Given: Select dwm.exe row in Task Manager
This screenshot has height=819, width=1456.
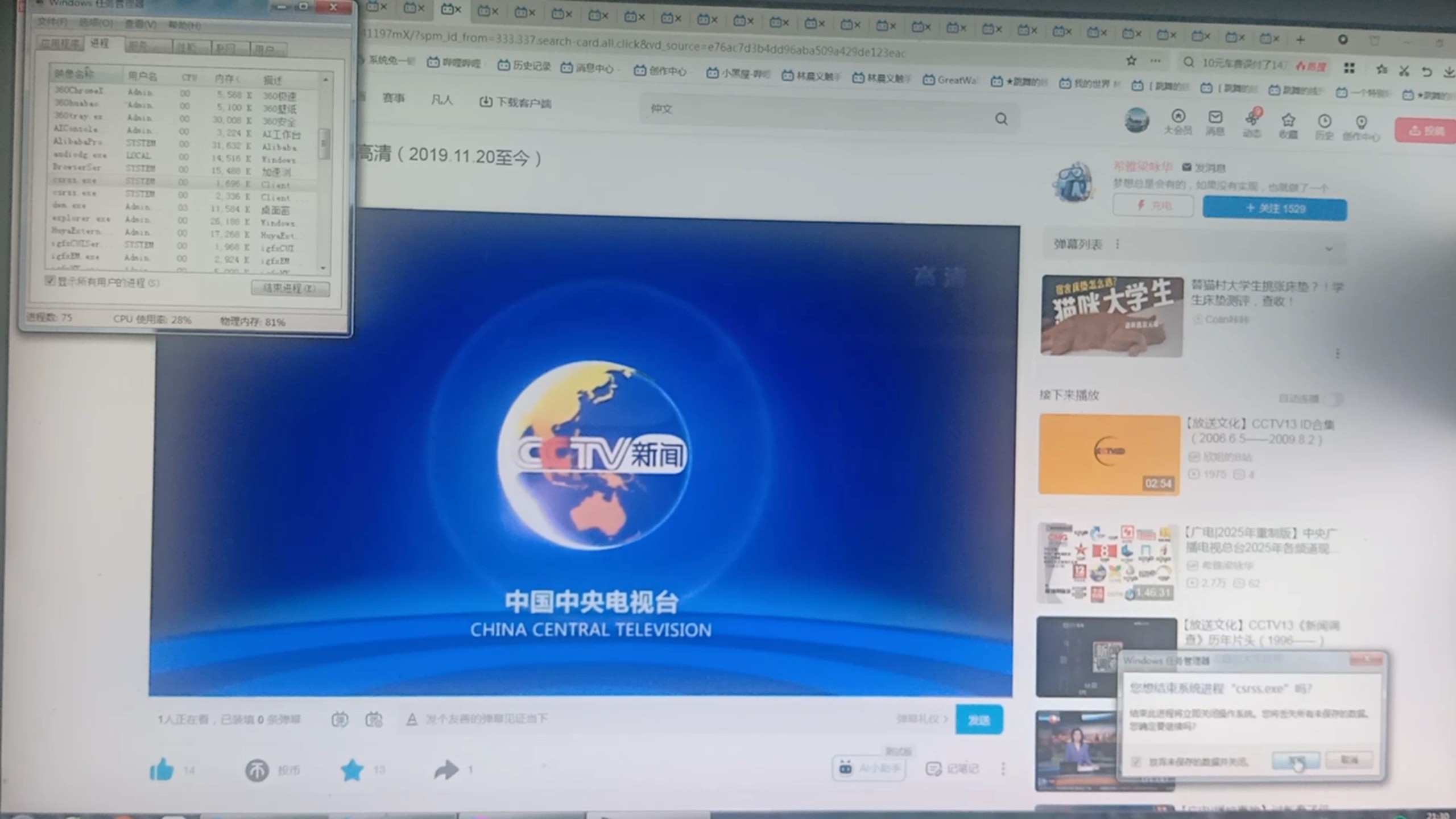Looking at the screenshot, I should pos(182,207).
